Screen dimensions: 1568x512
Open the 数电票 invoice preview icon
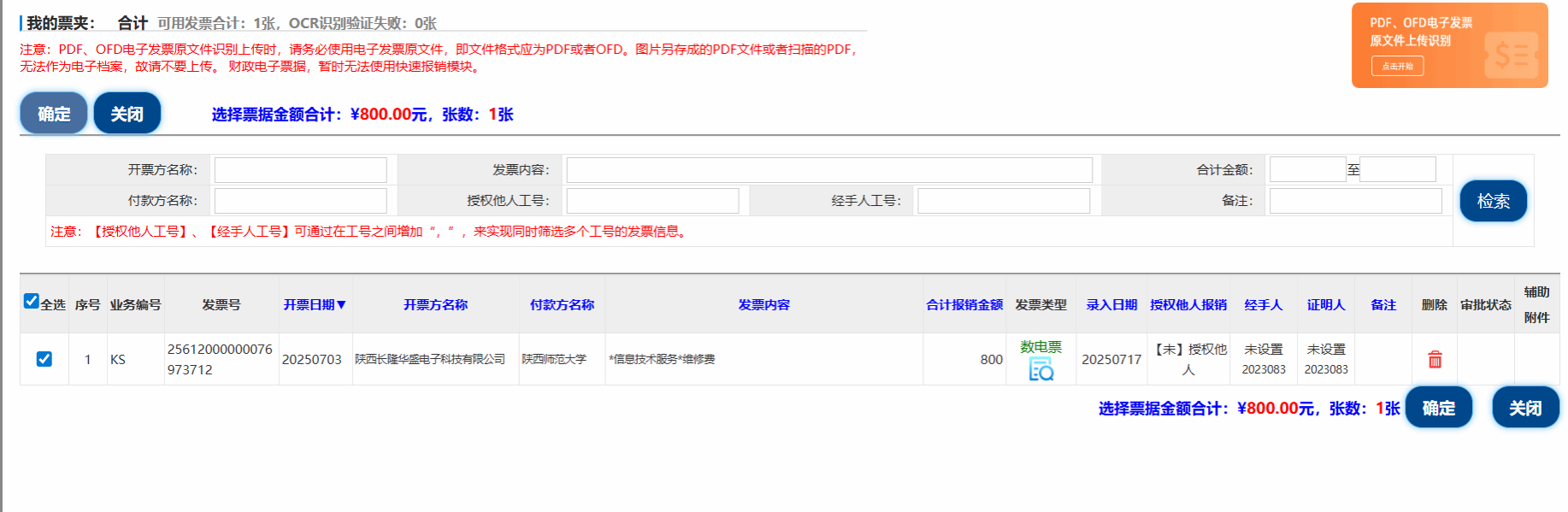[1040, 370]
